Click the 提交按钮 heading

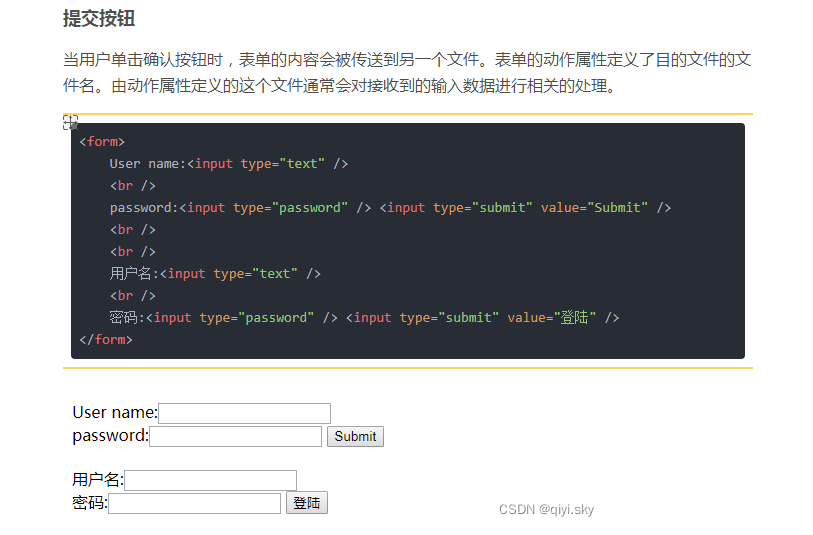tap(99, 19)
